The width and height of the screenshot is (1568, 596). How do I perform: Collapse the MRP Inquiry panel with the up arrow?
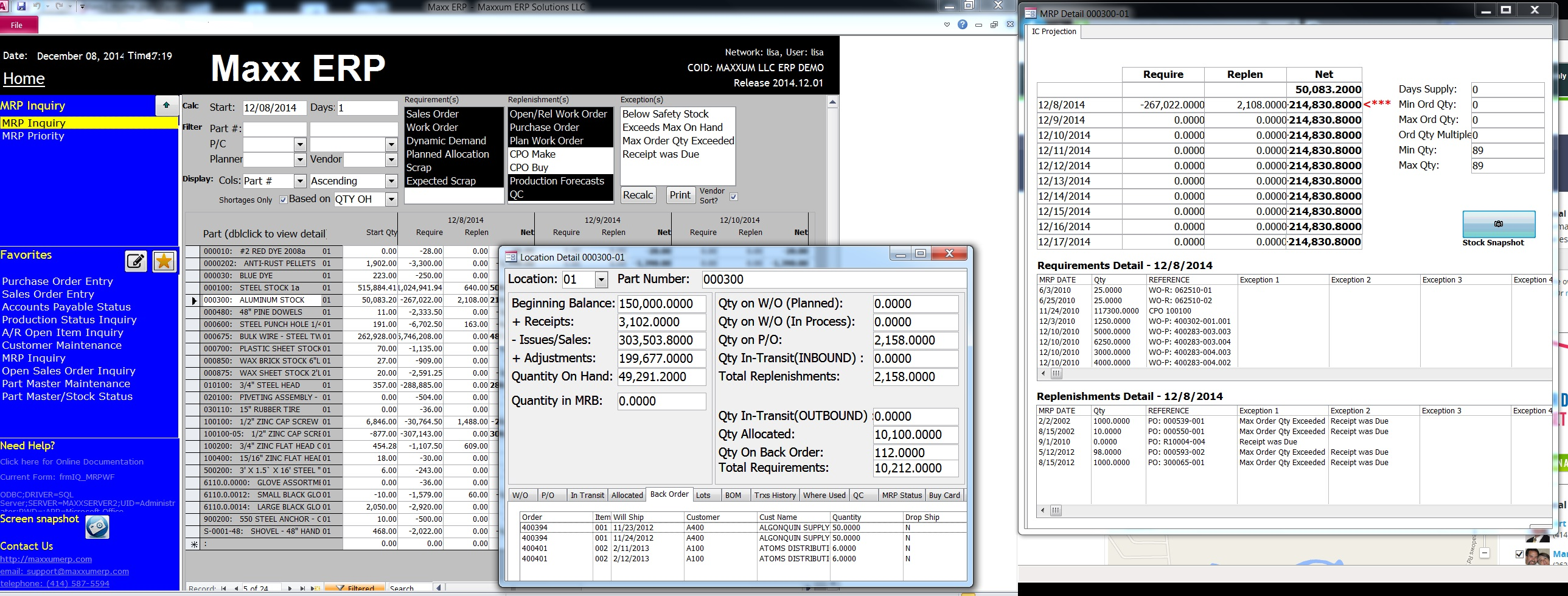coord(166,105)
